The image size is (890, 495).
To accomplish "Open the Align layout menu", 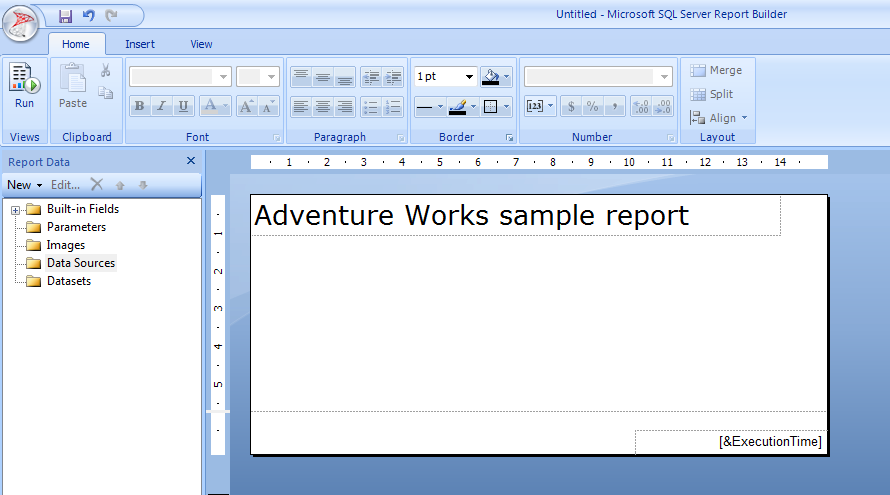I will tap(719, 118).
